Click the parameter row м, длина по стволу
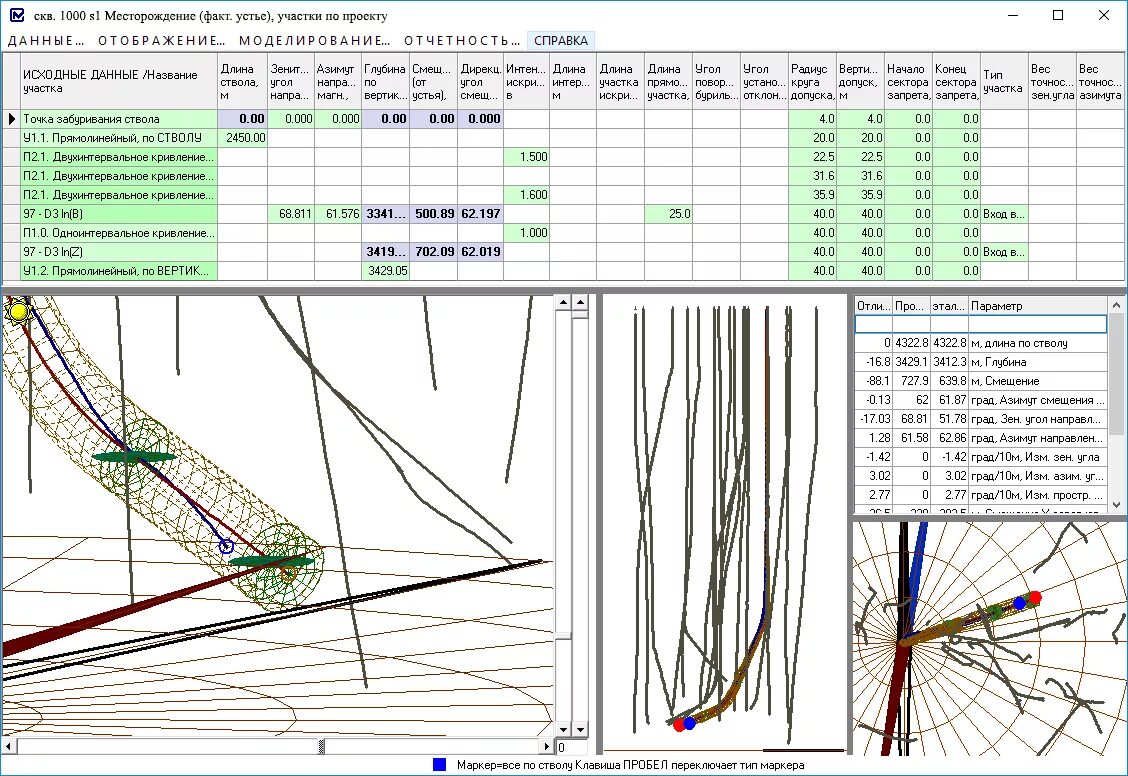The height and width of the screenshot is (776, 1128). click(981, 343)
